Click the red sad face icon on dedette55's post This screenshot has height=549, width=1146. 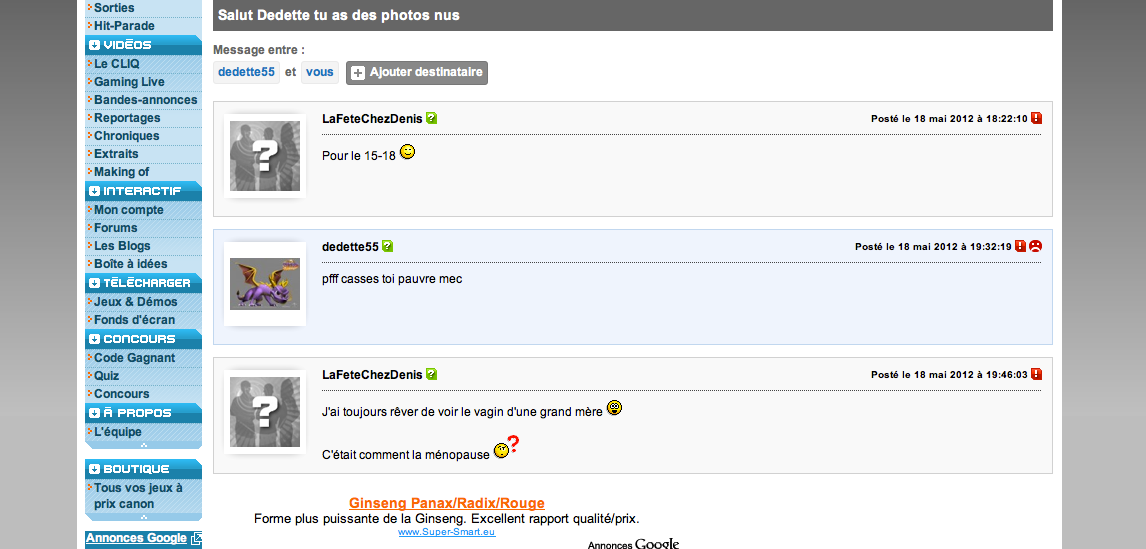[x=1035, y=246]
